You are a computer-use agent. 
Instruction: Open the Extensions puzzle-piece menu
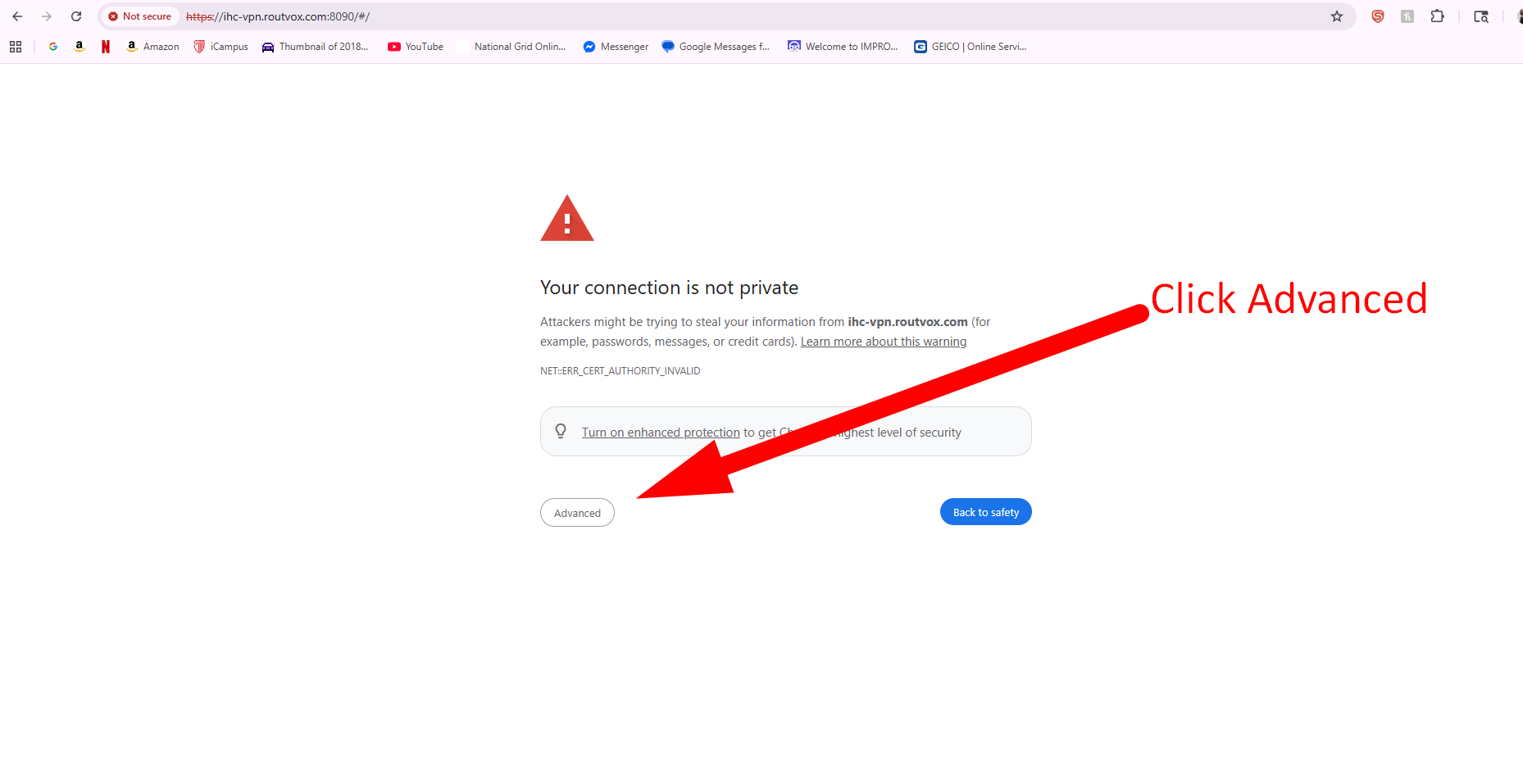1437,16
